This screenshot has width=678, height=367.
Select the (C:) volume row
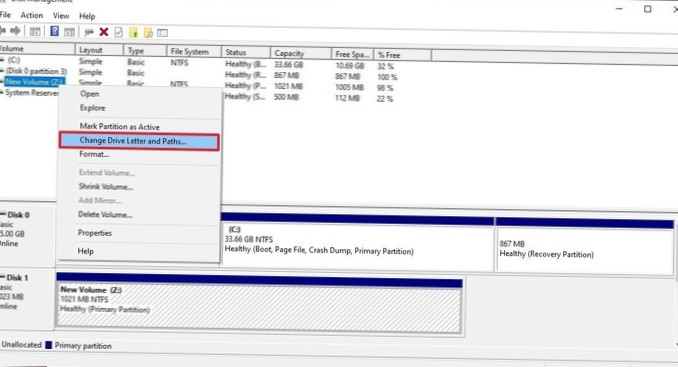13,60
